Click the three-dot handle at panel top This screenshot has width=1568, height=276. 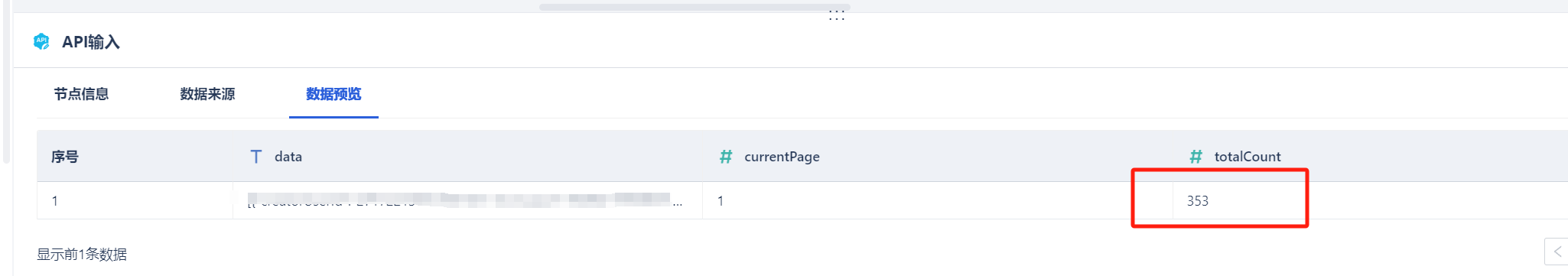837,15
